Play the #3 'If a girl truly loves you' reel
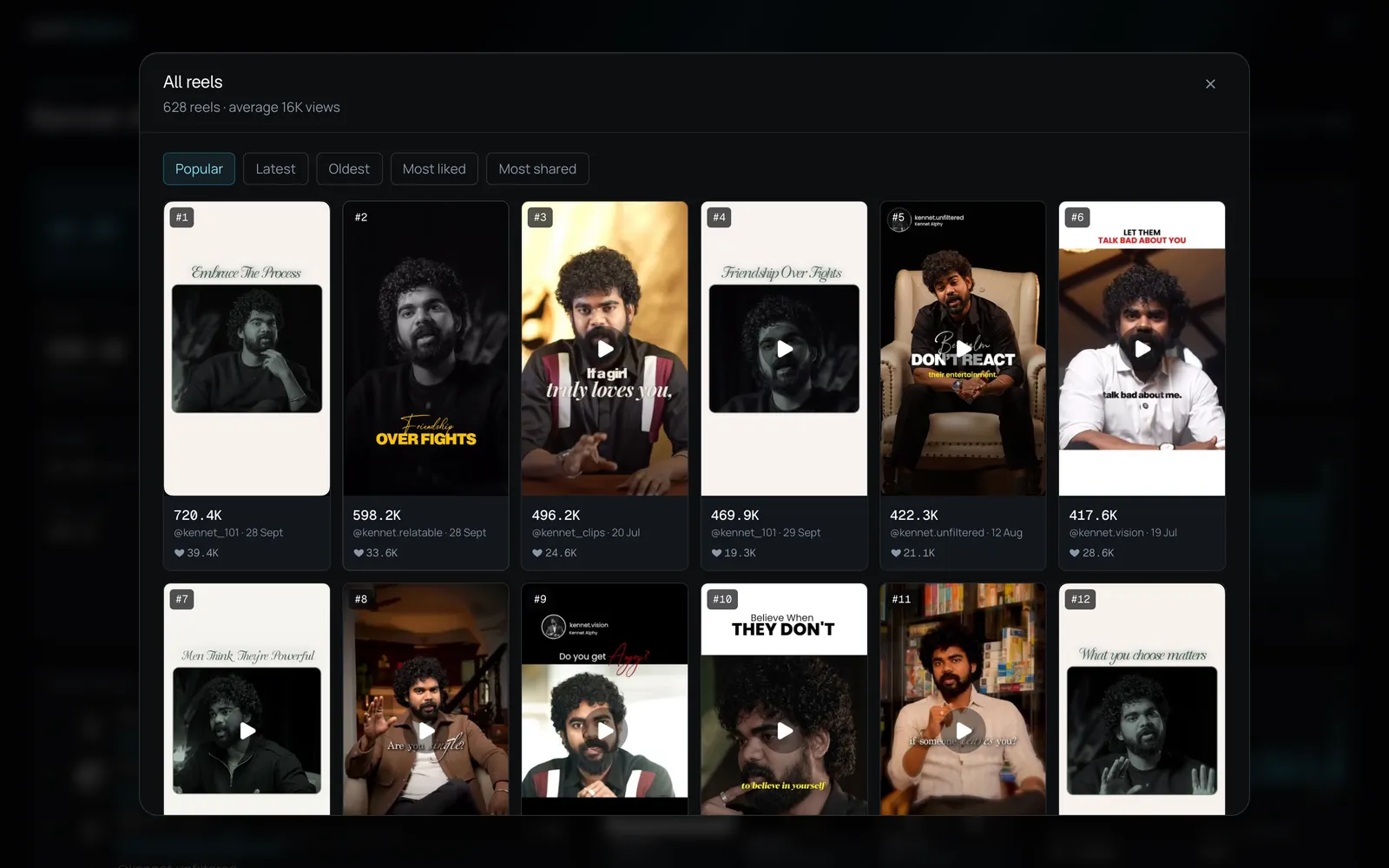 point(605,349)
